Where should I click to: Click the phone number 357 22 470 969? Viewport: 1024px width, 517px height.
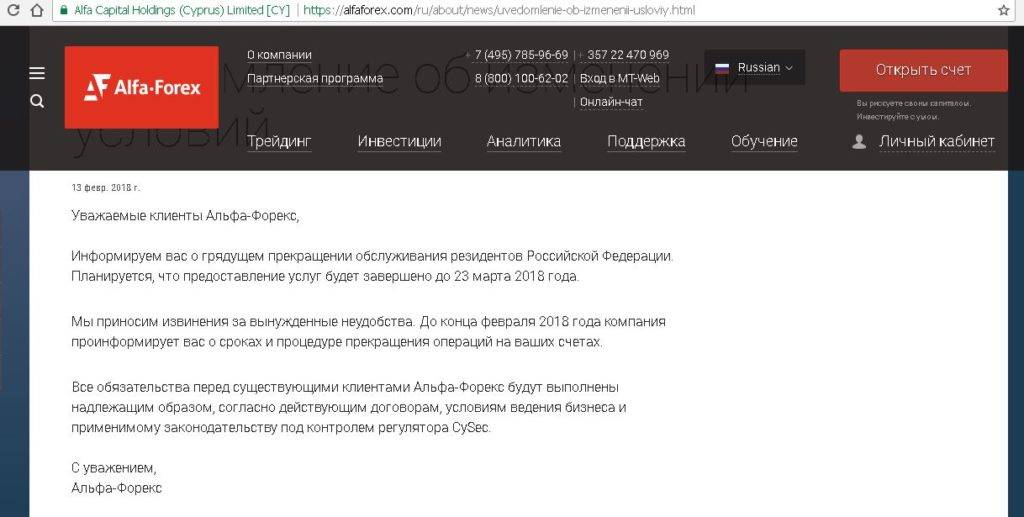click(x=628, y=55)
